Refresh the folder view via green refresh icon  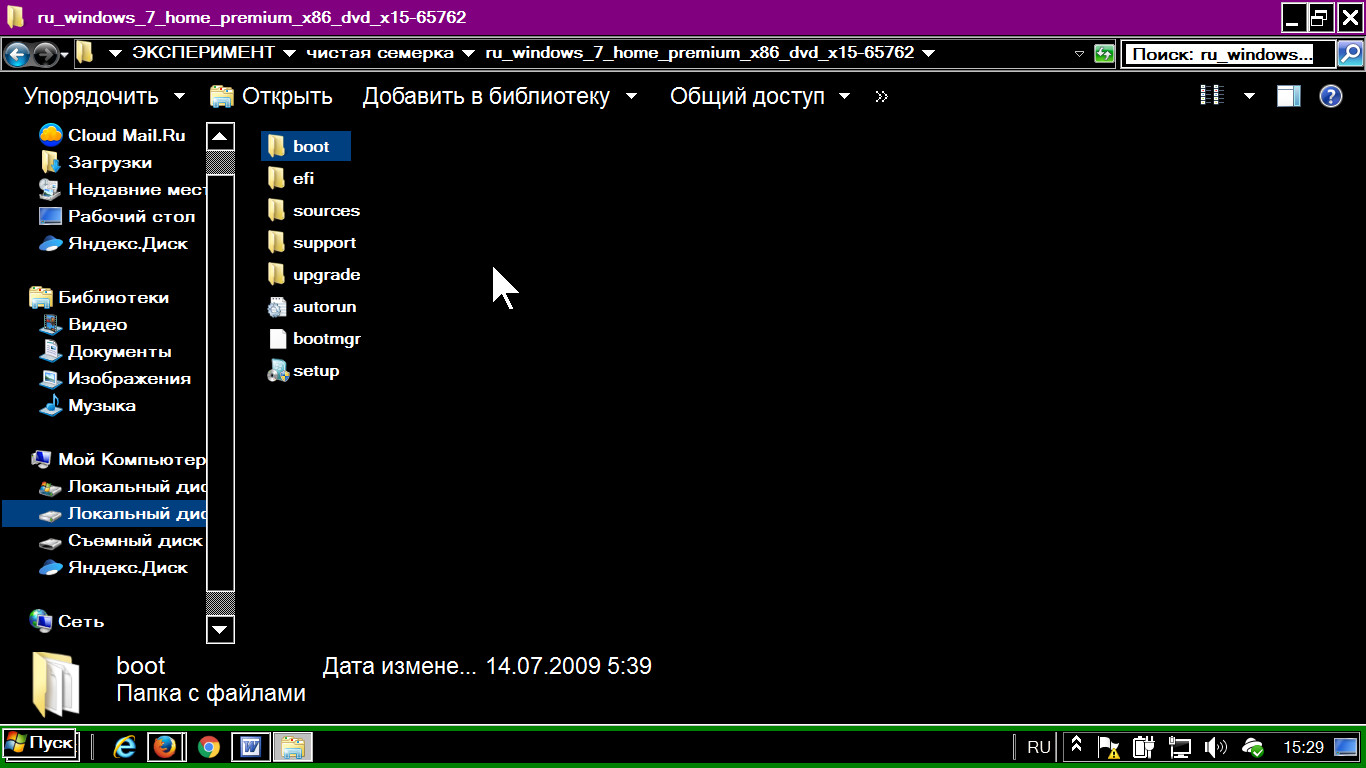click(x=1104, y=54)
